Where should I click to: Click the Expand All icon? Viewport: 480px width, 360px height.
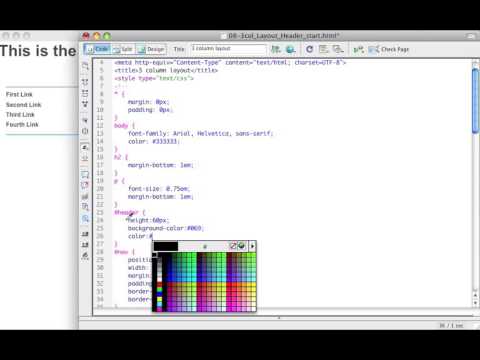85,104
